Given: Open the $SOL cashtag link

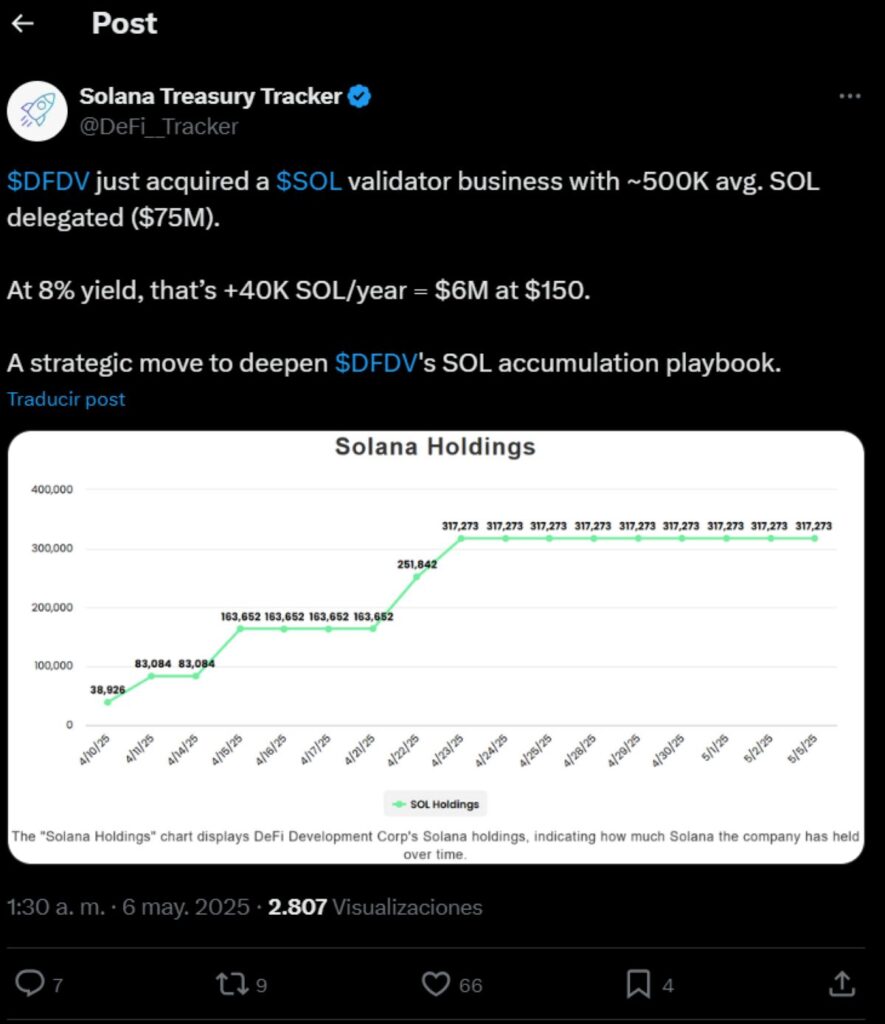Looking at the screenshot, I should coord(308,181).
